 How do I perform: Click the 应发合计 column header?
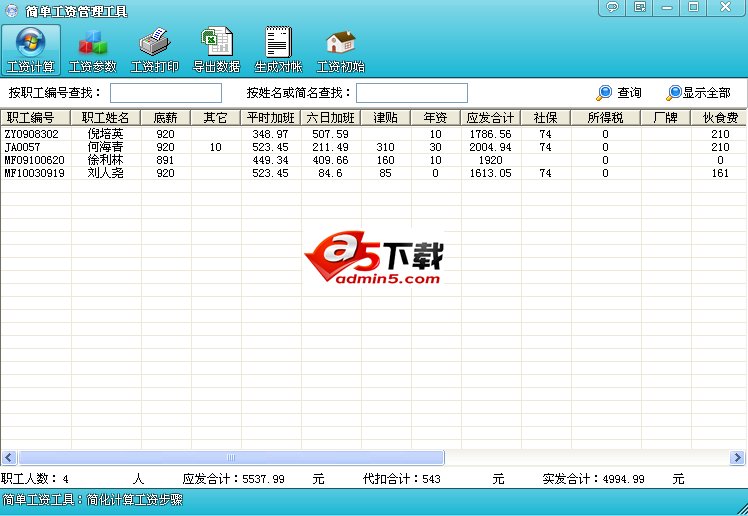490,117
